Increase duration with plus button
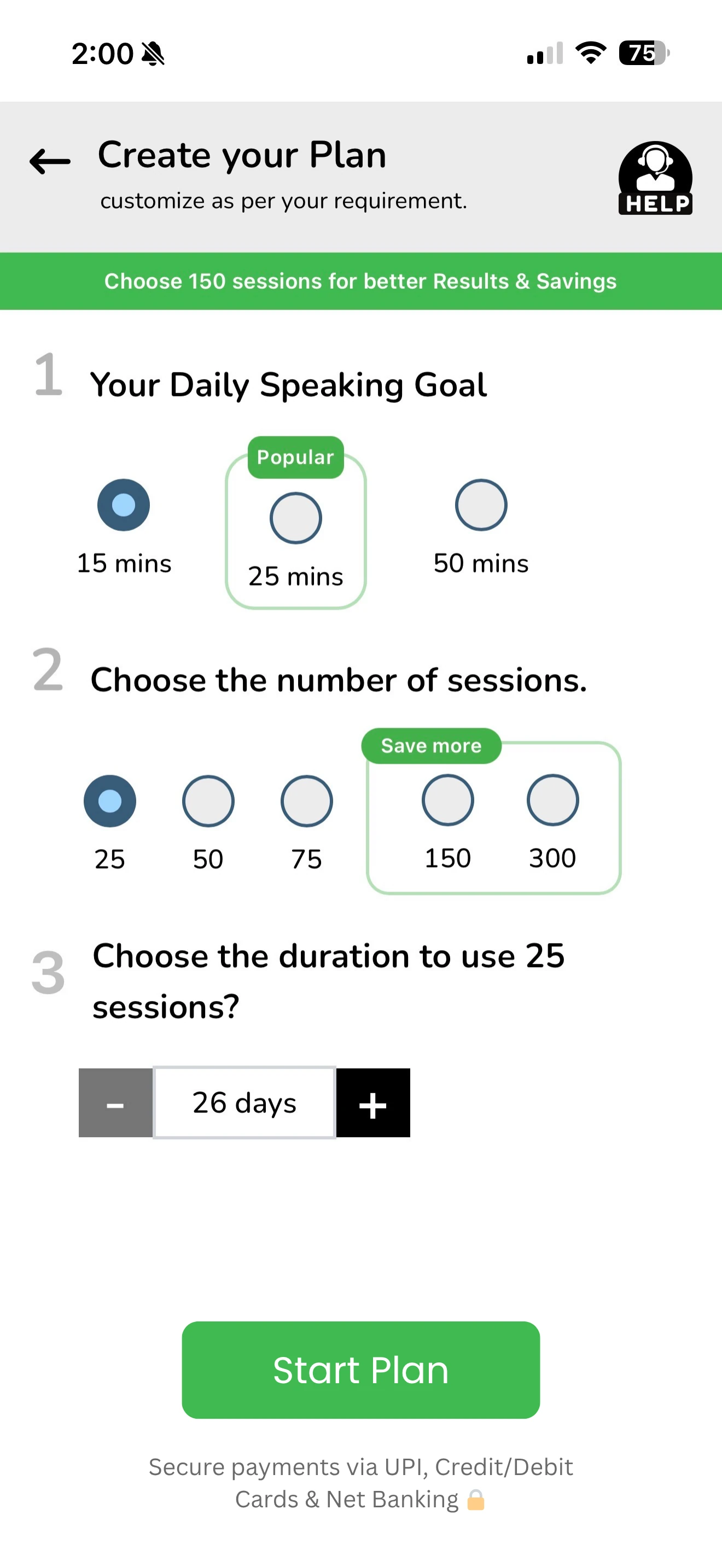Image resolution: width=722 pixels, height=1568 pixels. 373,1103
